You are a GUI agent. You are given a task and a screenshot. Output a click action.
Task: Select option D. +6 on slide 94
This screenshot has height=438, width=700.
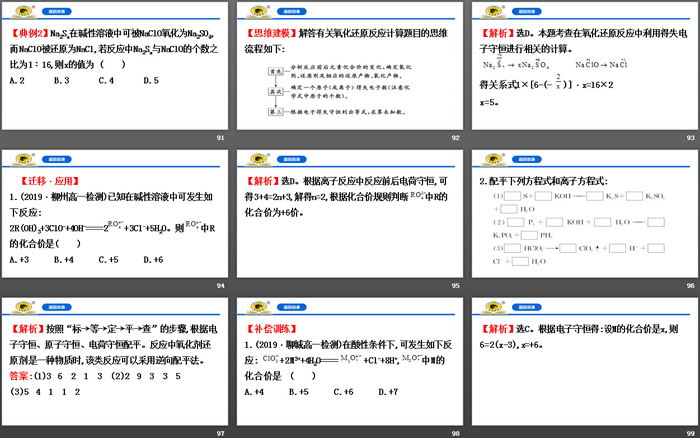click(153, 259)
